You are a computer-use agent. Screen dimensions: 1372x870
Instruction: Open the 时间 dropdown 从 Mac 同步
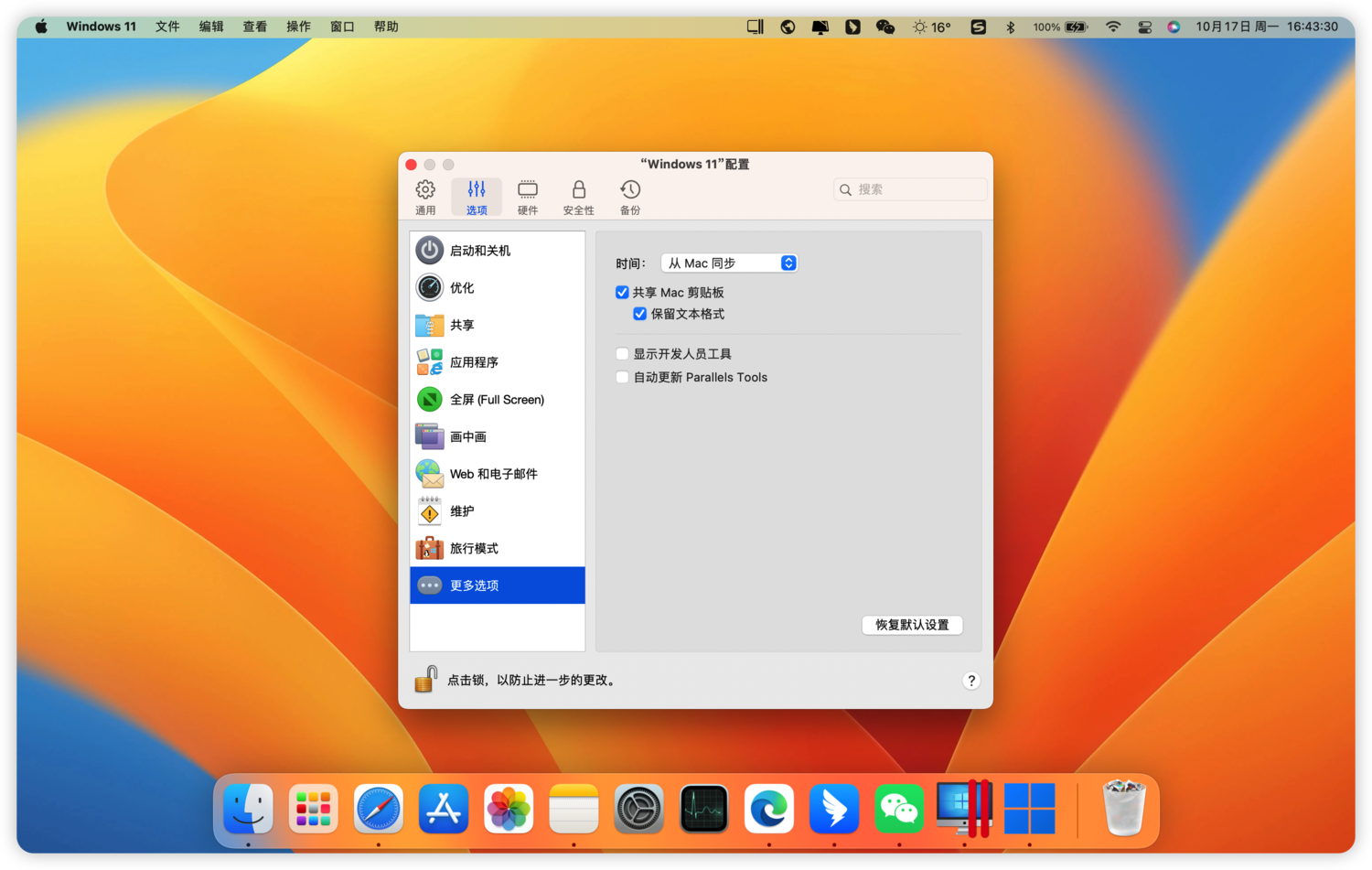coord(729,263)
